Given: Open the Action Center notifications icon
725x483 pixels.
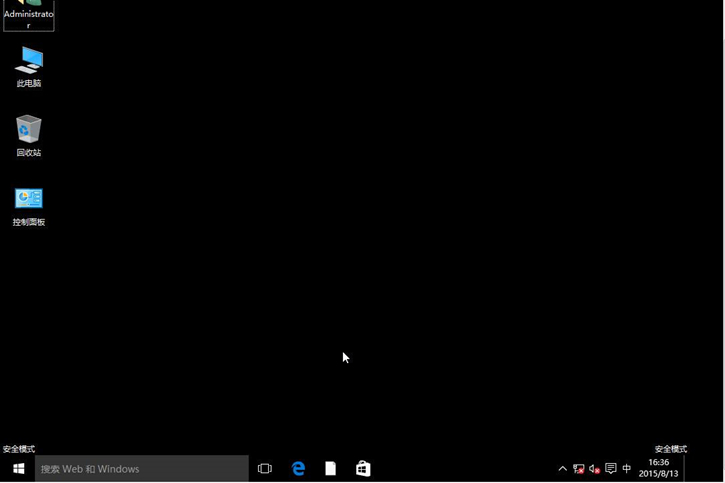Looking at the screenshot, I should [x=610, y=468].
